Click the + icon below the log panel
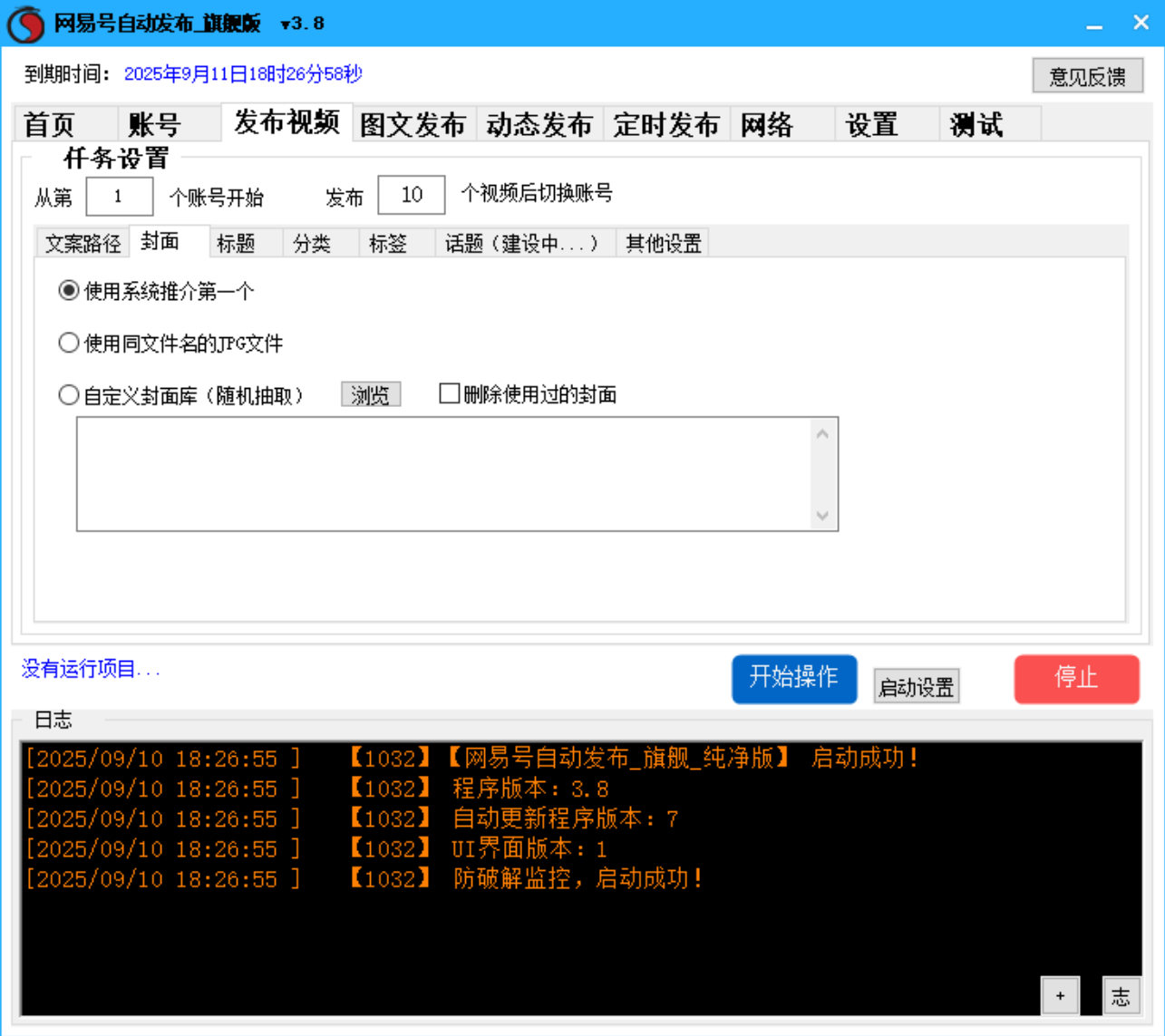This screenshot has width=1165, height=1036. (x=1060, y=994)
